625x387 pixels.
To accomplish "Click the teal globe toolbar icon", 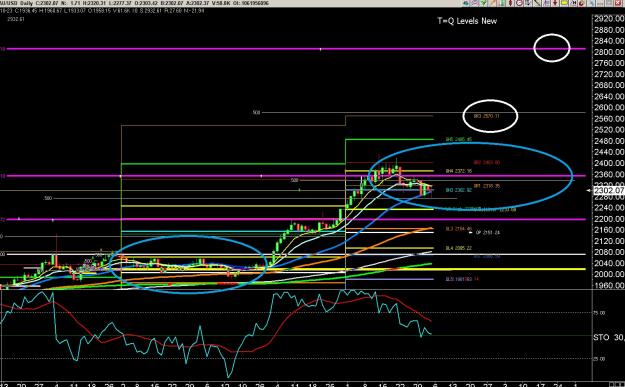I will [466, 3].
